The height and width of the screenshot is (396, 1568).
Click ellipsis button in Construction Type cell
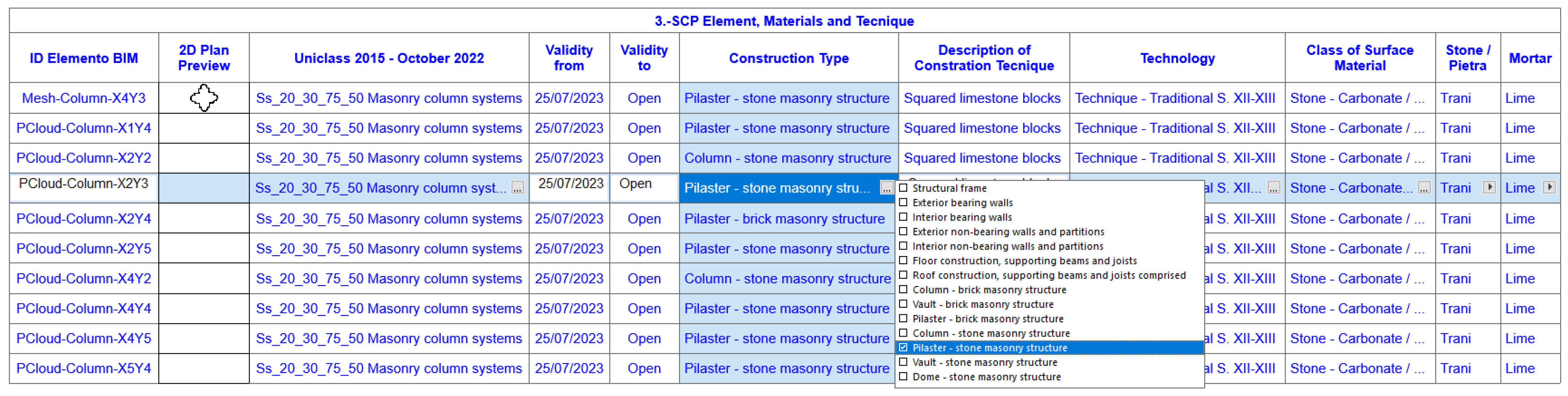(886, 188)
